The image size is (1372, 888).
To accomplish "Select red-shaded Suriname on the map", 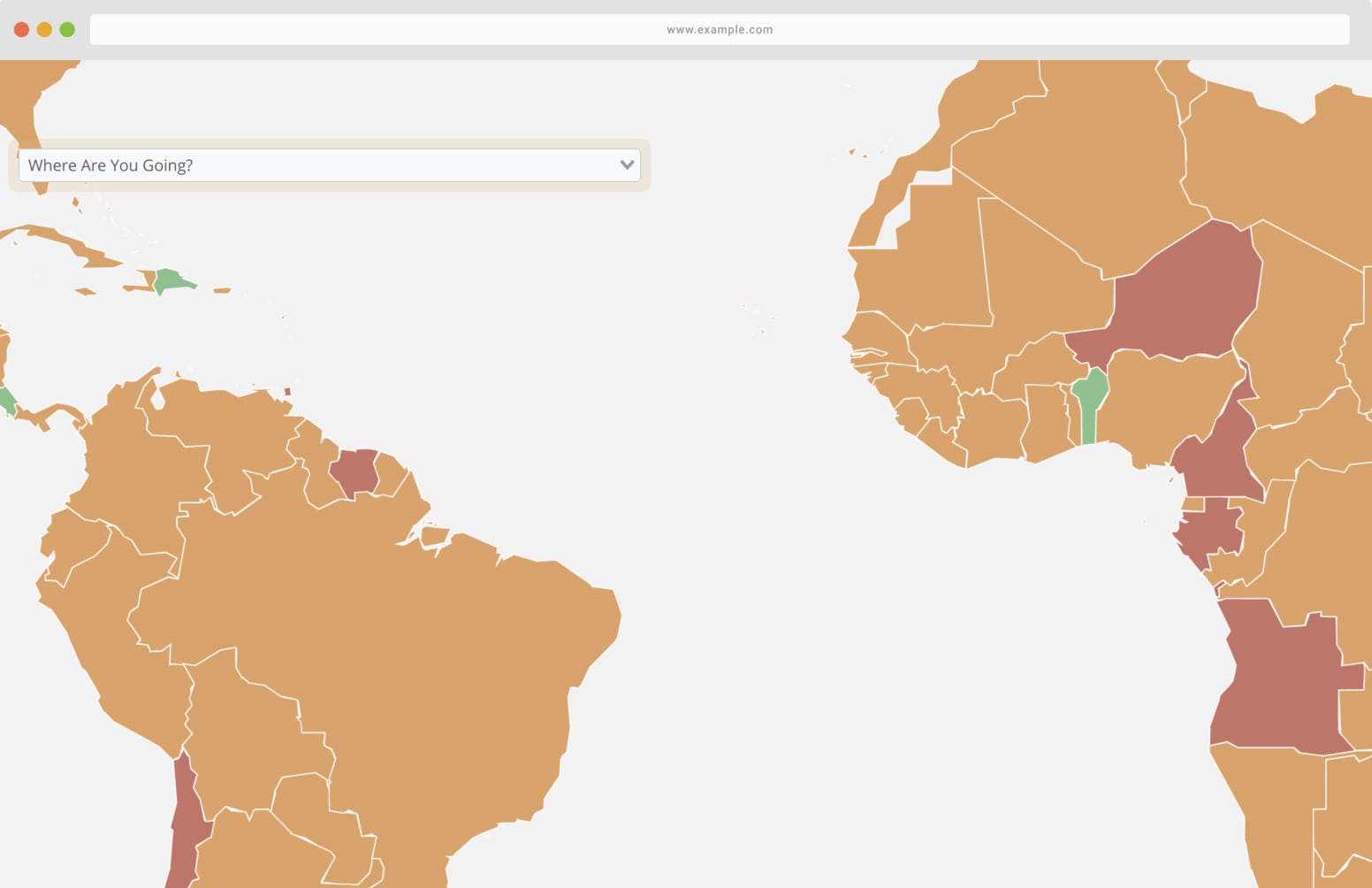I will tap(355, 472).
